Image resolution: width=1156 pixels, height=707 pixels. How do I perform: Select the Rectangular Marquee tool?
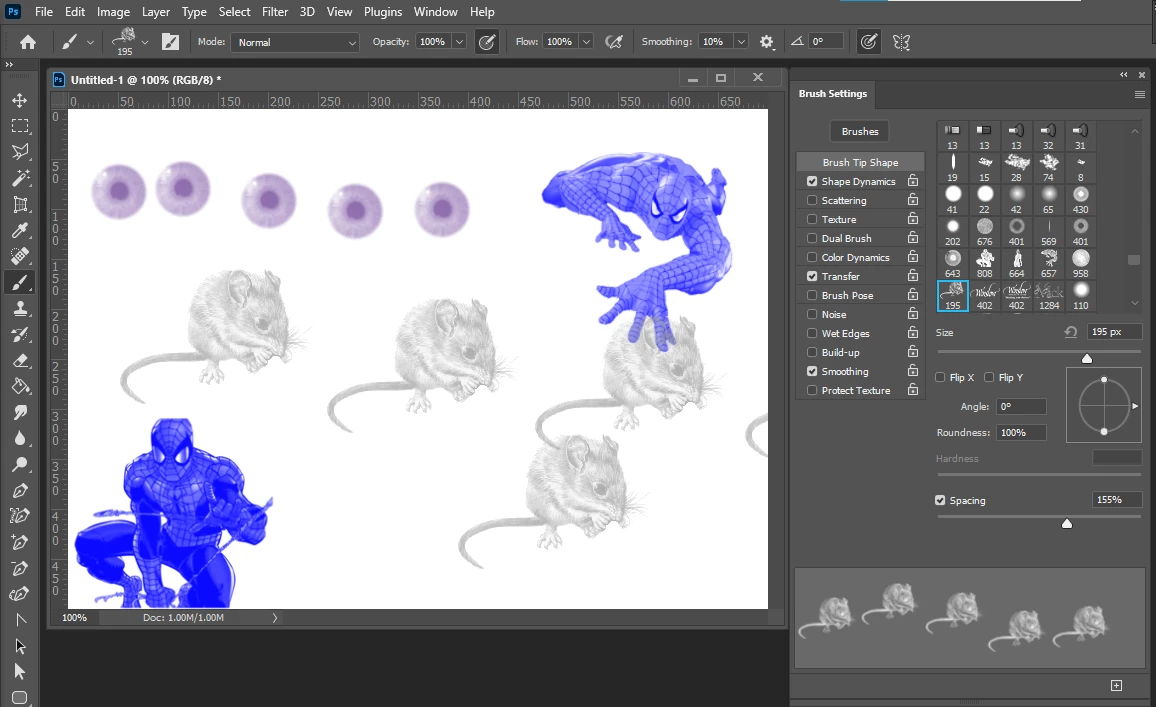click(x=20, y=126)
